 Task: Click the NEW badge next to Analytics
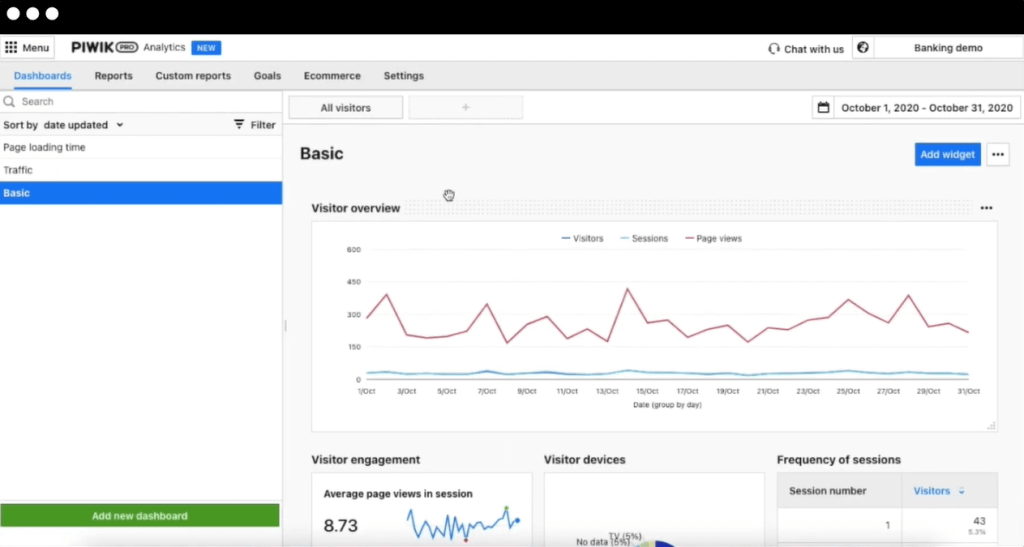click(206, 48)
